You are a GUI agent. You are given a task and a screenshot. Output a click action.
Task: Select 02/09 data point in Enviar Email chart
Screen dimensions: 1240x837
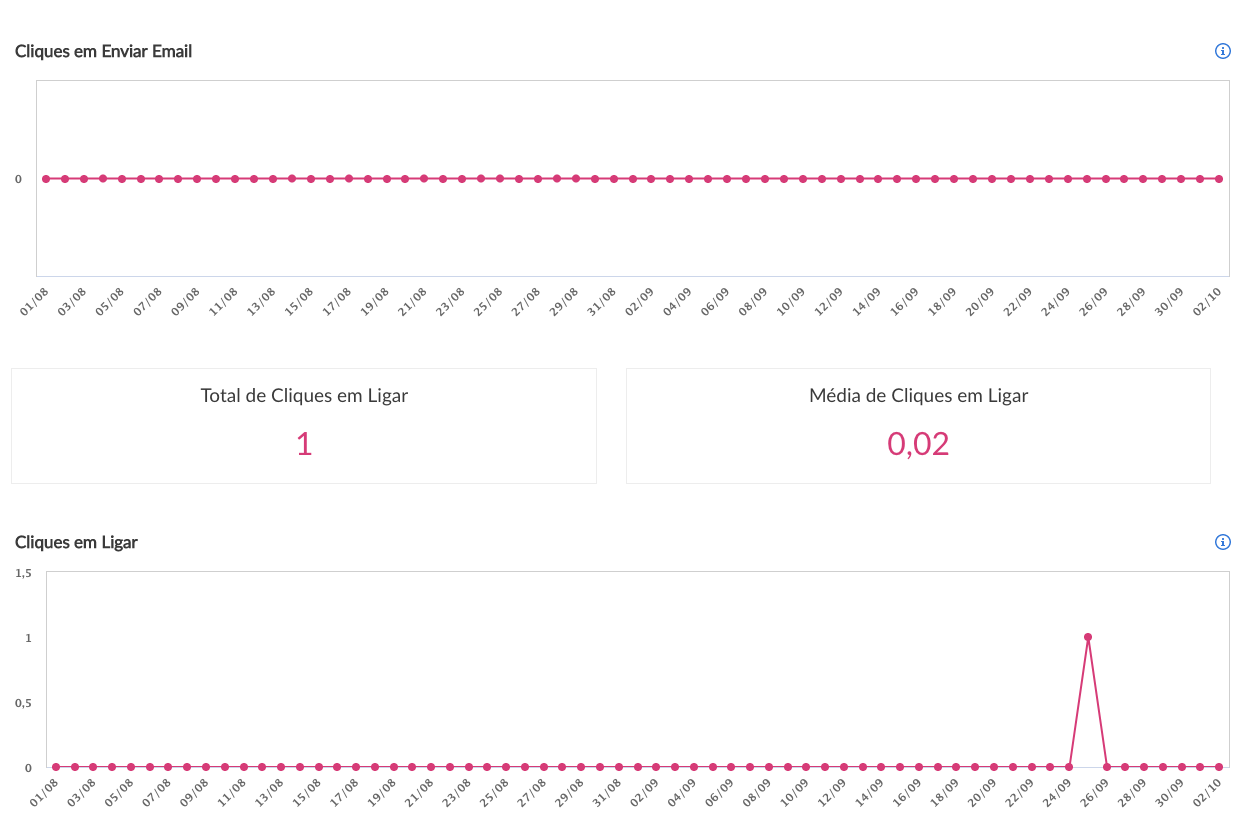coord(651,179)
